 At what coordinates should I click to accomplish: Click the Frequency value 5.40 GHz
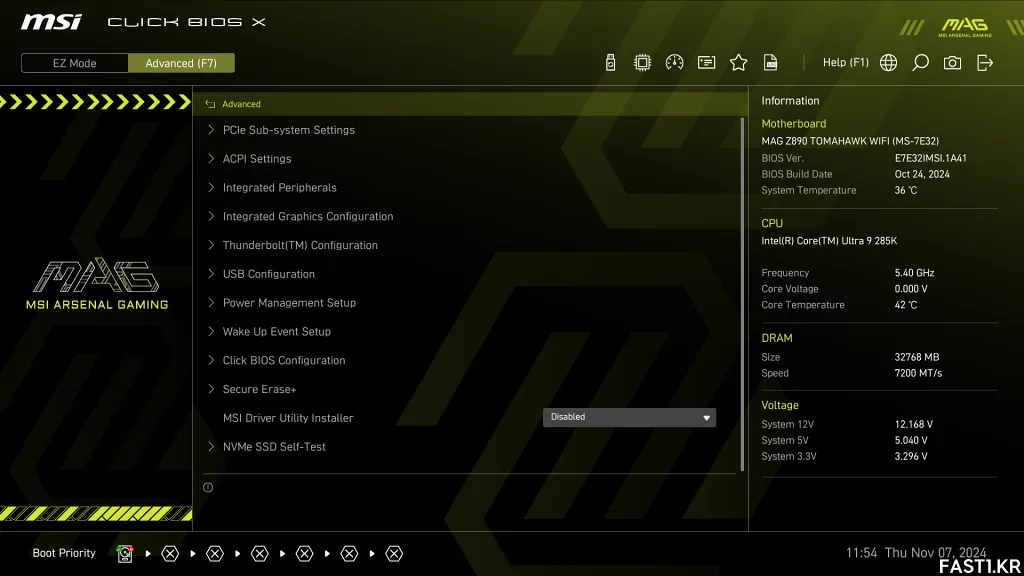914,273
